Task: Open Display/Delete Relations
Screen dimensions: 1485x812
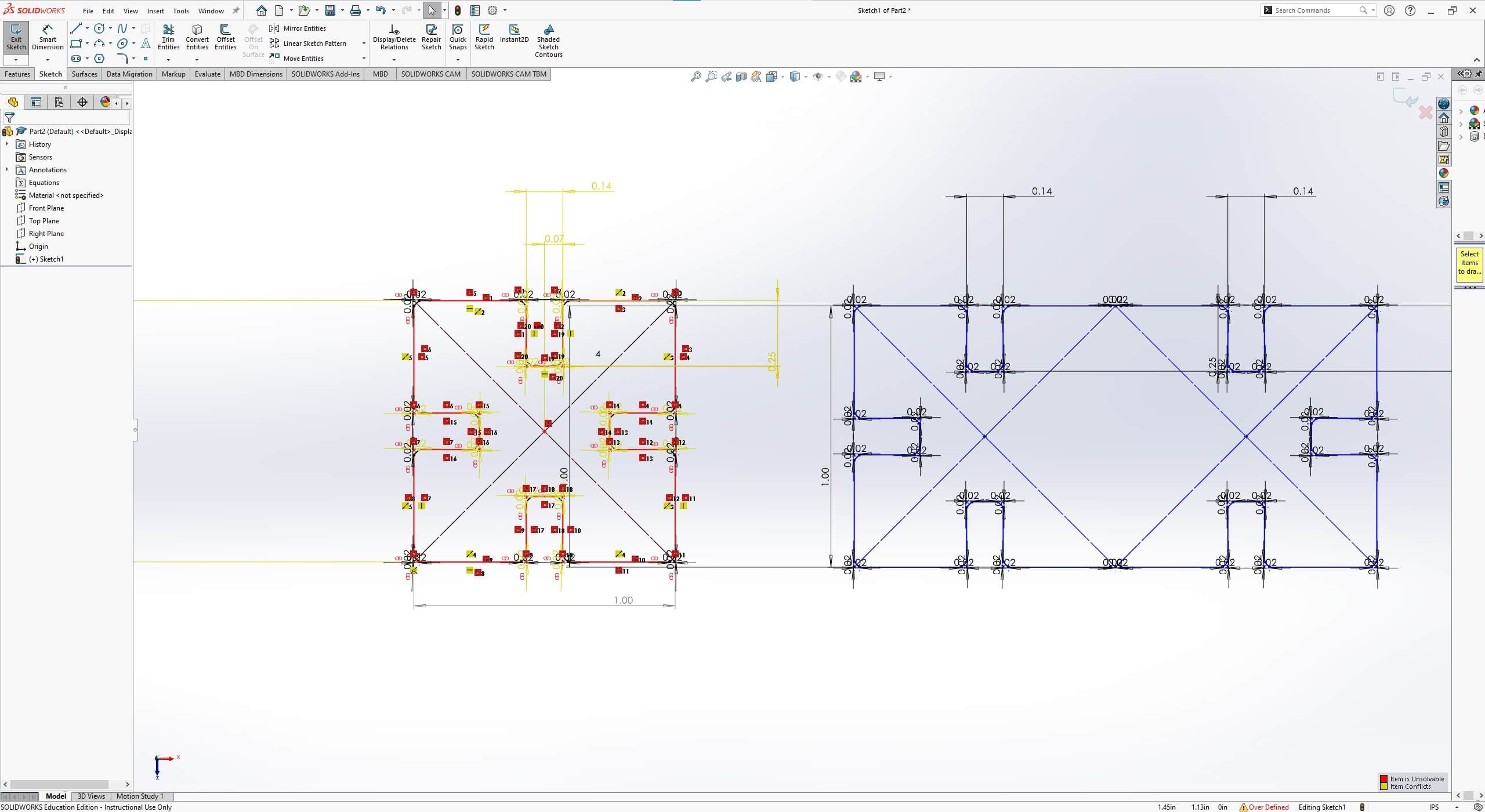Action: [x=394, y=38]
